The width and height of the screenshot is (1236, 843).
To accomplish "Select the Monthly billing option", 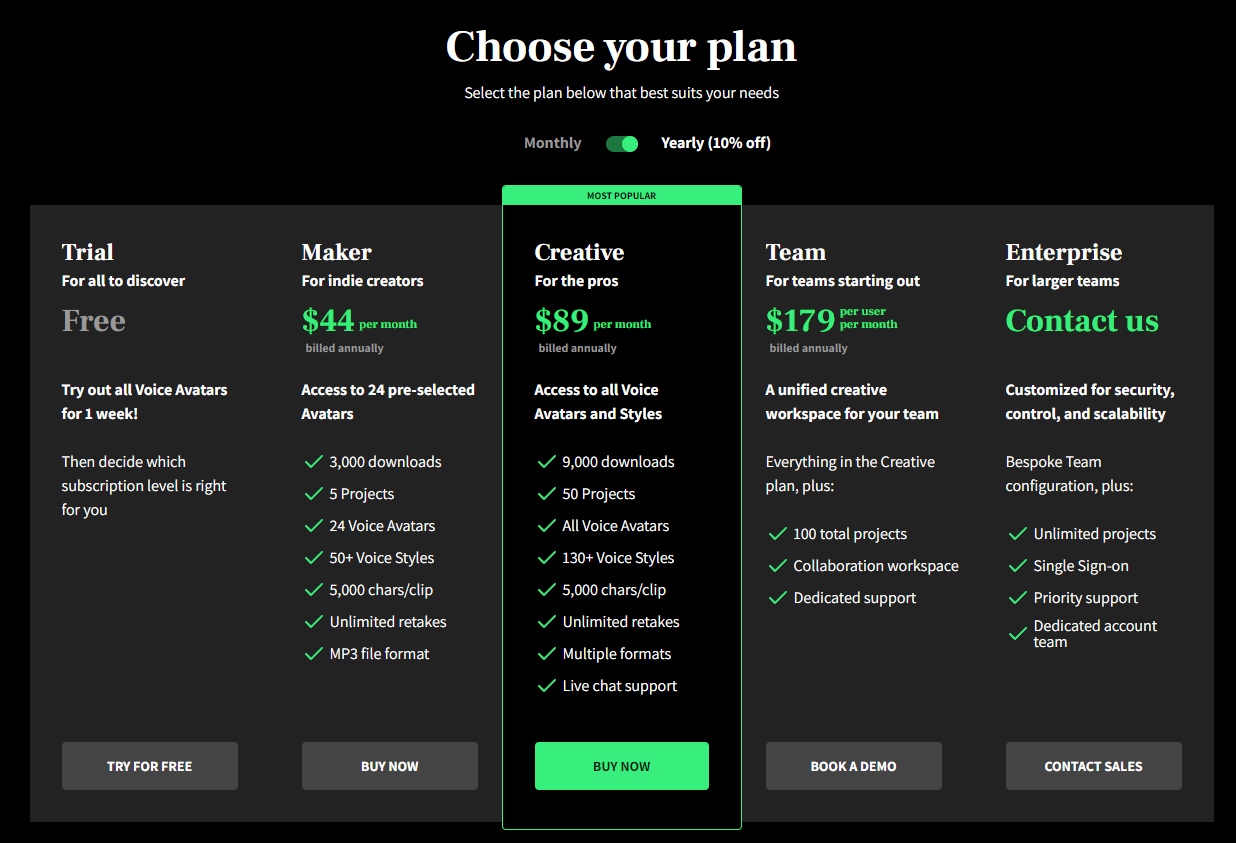I will (x=552, y=143).
